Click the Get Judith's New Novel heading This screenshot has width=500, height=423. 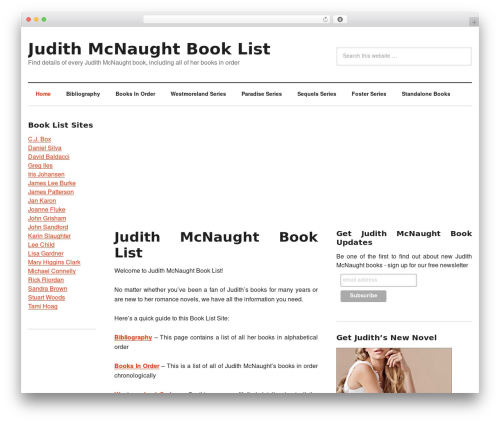click(386, 338)
